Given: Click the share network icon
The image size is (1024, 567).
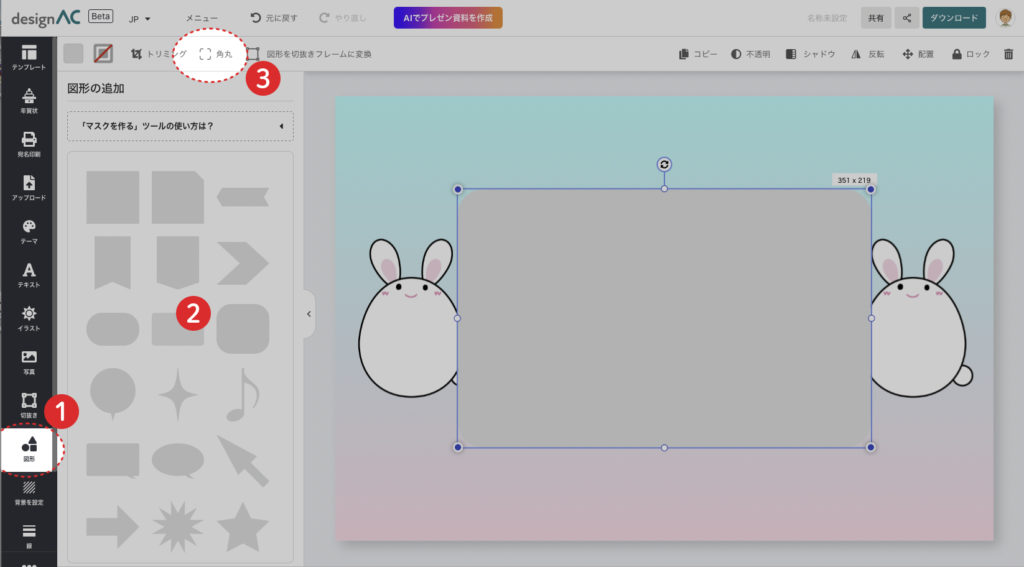Looking at the screenshot, I should (x=907, y=18).
